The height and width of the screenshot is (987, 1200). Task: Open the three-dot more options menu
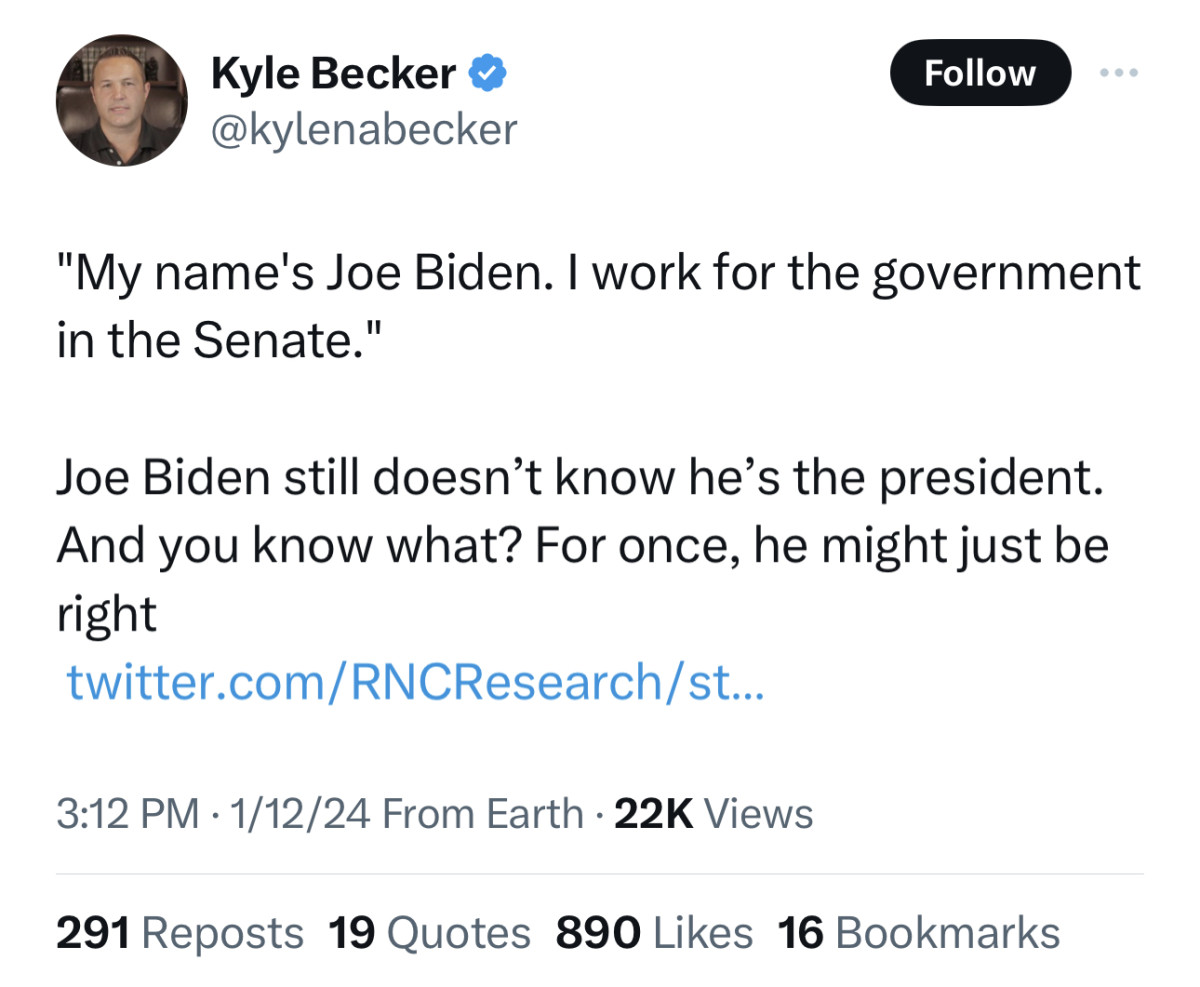click(x=1117, y=73)
